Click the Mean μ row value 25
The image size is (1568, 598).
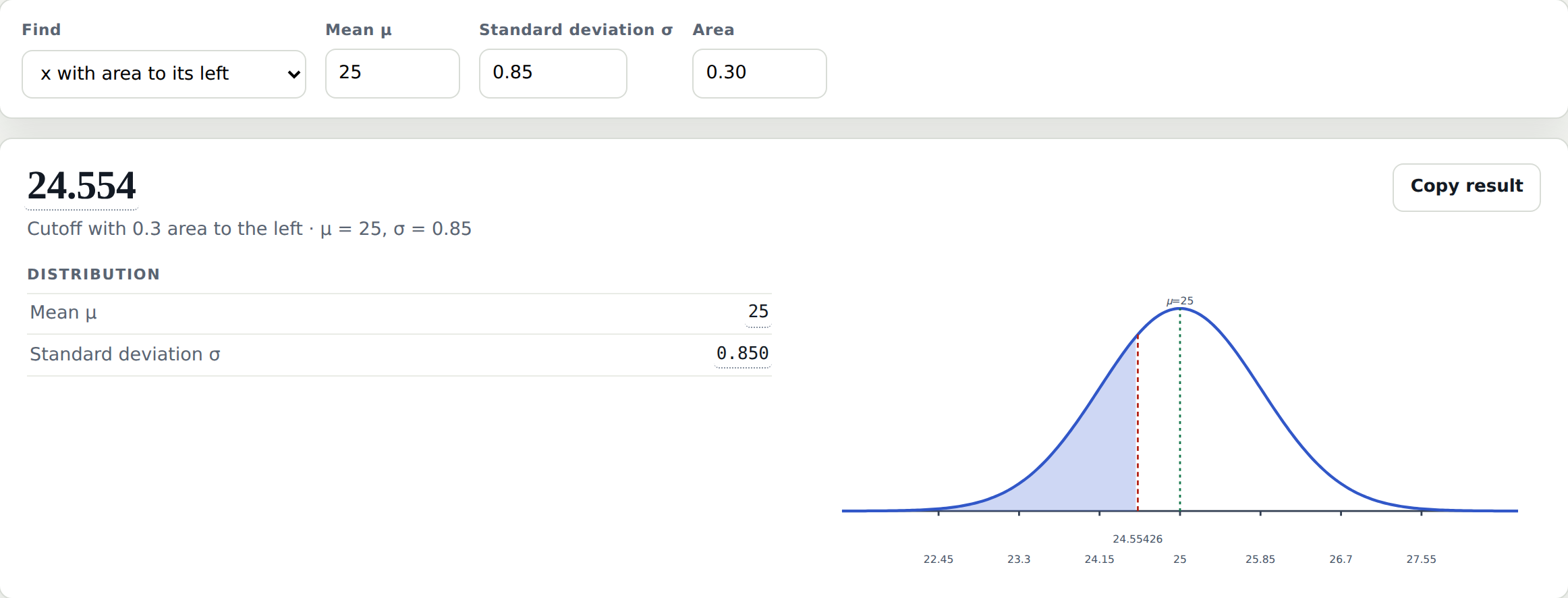click(x=758, y=311)
